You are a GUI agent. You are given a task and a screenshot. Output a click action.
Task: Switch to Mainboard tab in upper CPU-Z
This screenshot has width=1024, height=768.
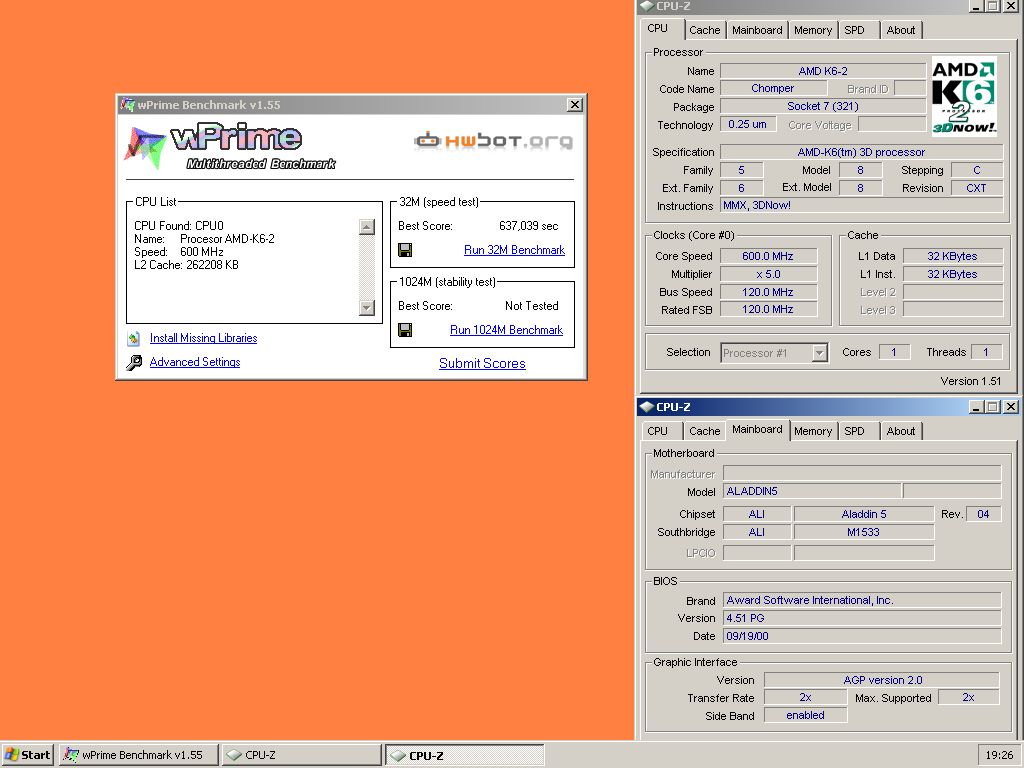757,30
